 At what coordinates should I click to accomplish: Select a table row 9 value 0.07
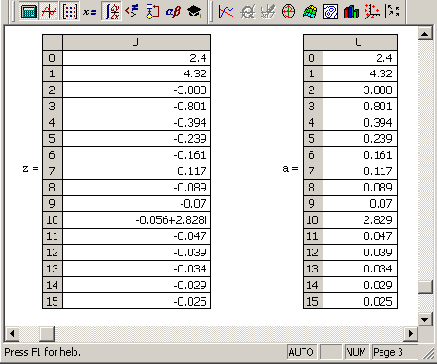pyautogui.click(x=360, y=203)
